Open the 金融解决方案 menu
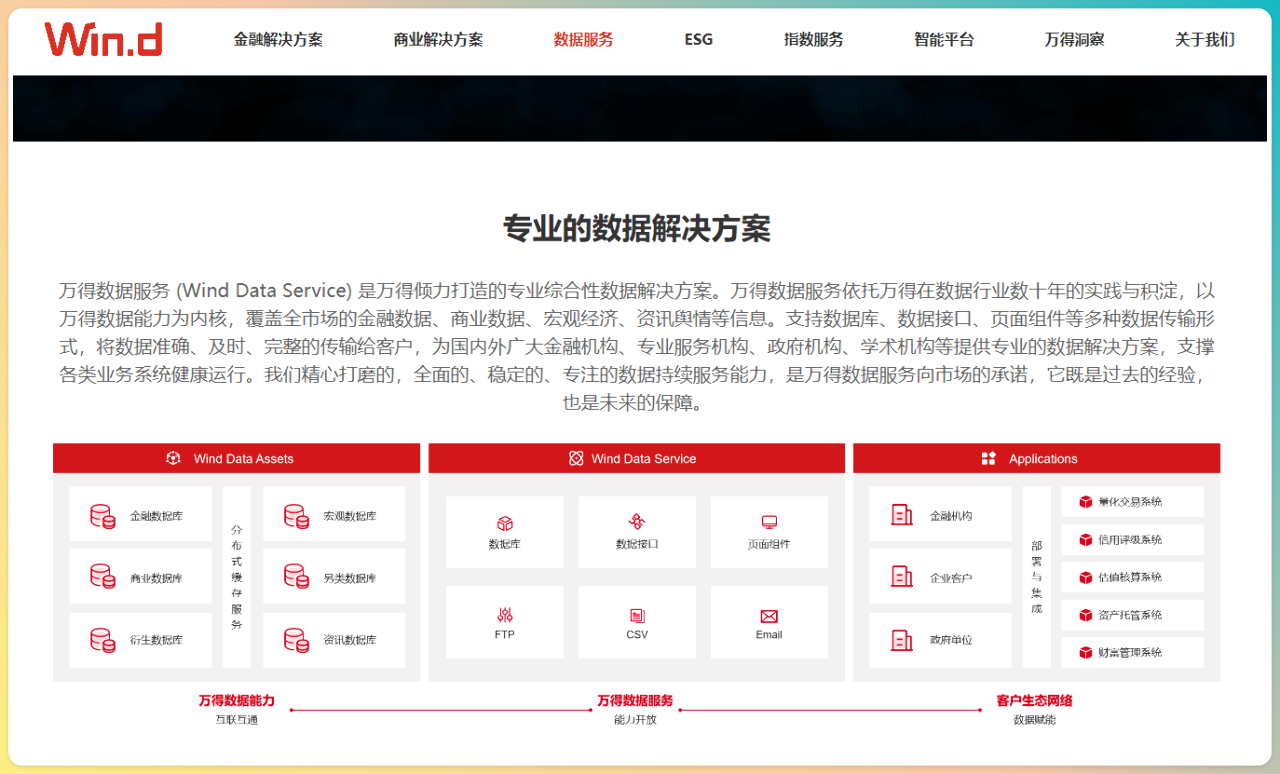This screenshot has width=1280, height=774. click(278, 40)
